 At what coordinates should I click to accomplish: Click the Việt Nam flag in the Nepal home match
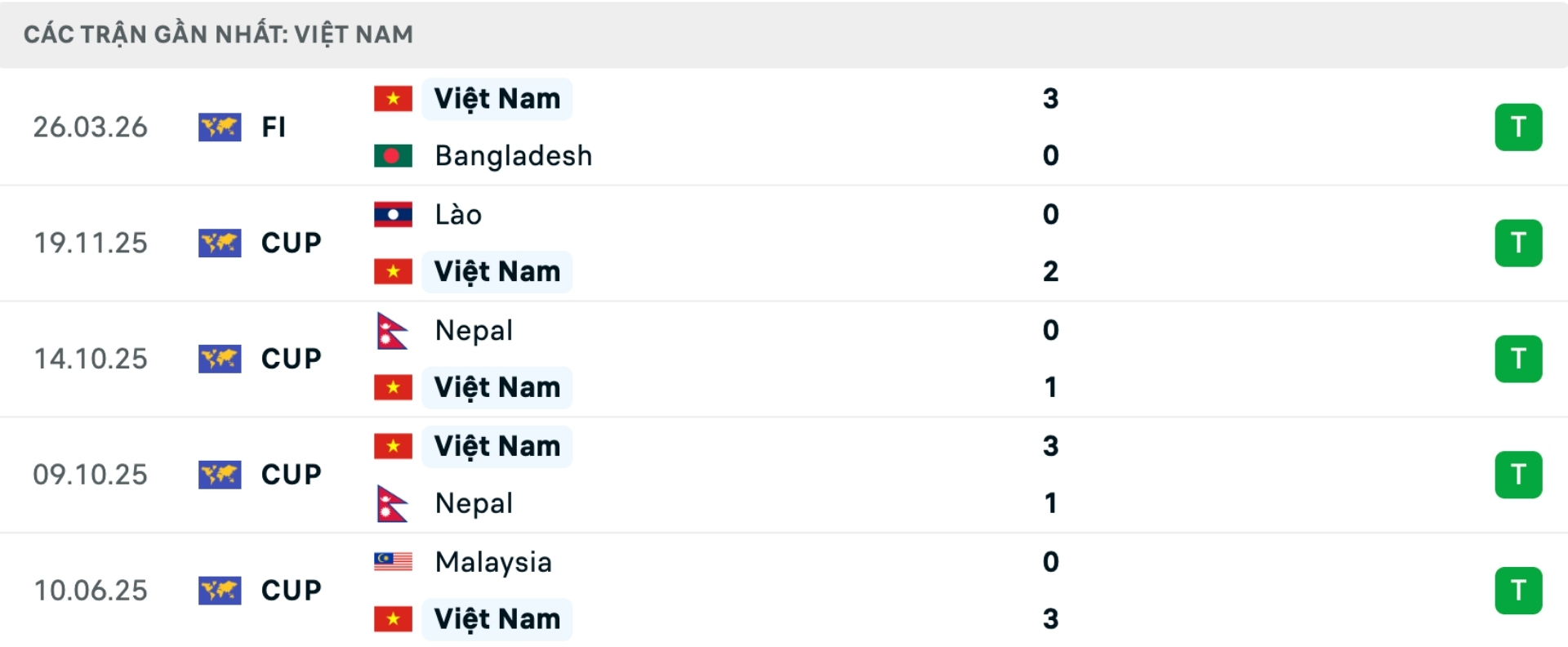(393, 387)
